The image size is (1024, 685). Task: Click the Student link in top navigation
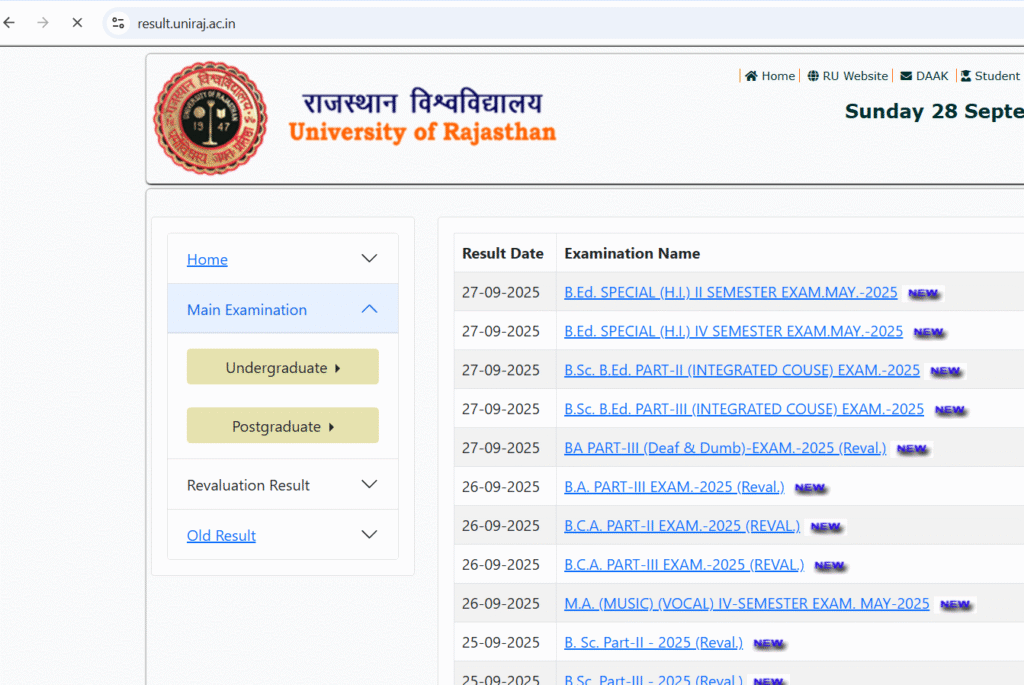click(x=995, y=76)
